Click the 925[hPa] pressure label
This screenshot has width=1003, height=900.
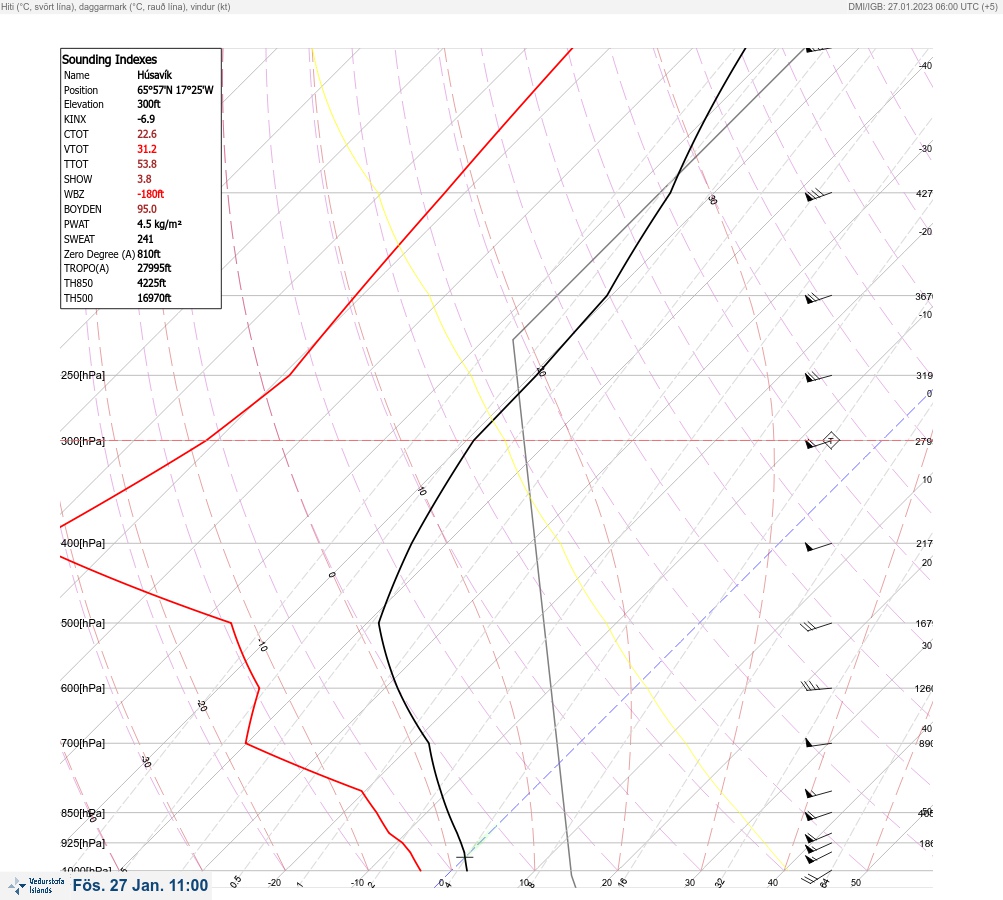(x=83, y=843)
